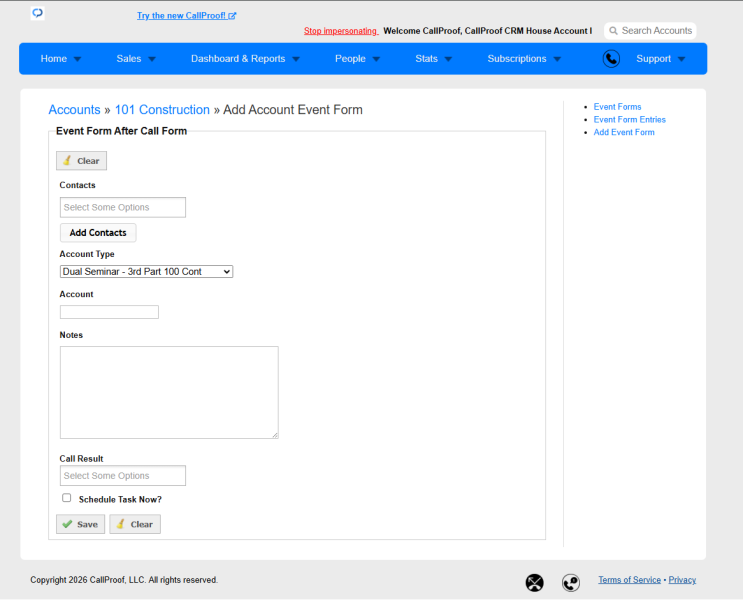Click the 'Call Result' field label
This screenshot has height=600, width=743.
tap(82, 459)
